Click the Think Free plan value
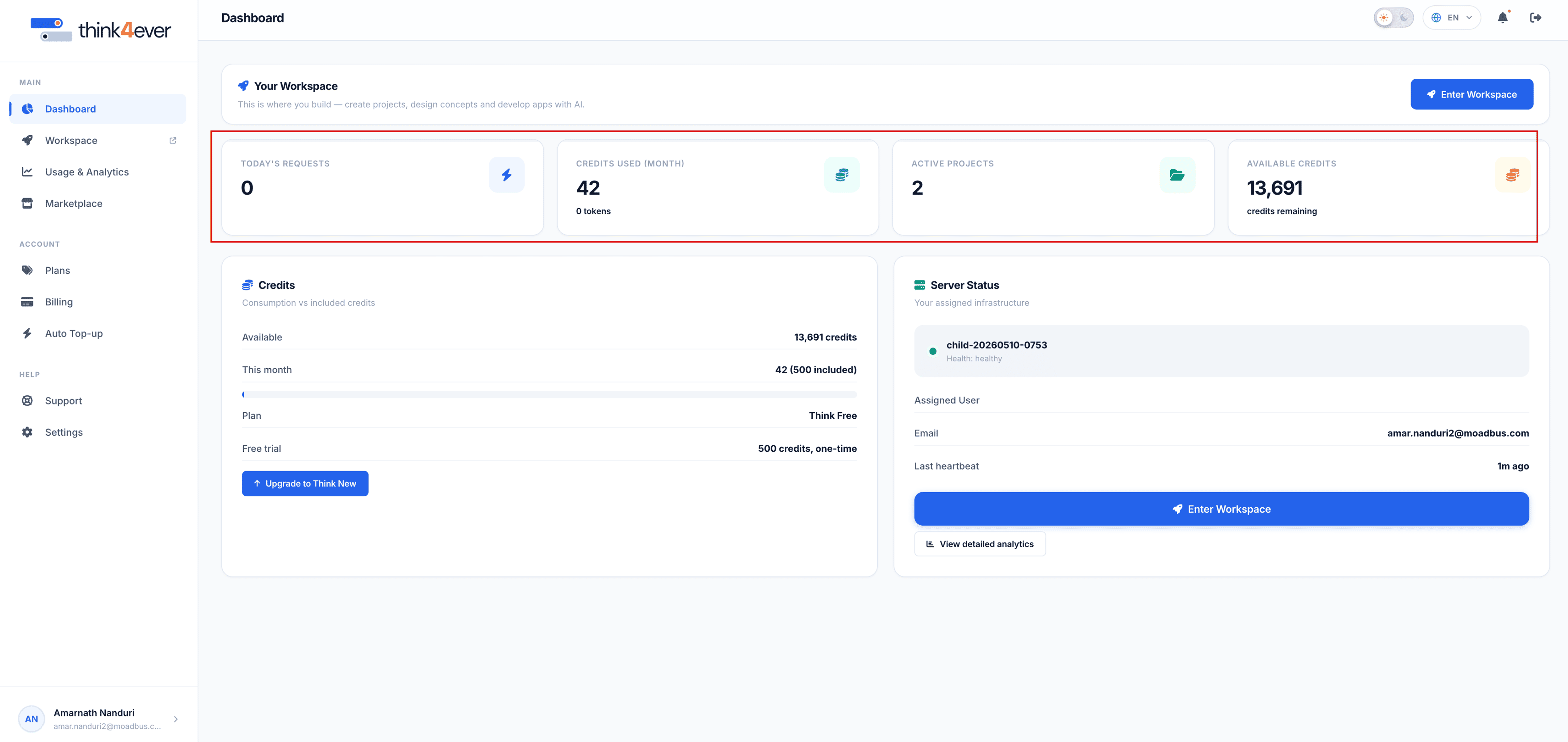Image resolution: width=1568 pixels, height=742 pixels. tap(832, 415)
